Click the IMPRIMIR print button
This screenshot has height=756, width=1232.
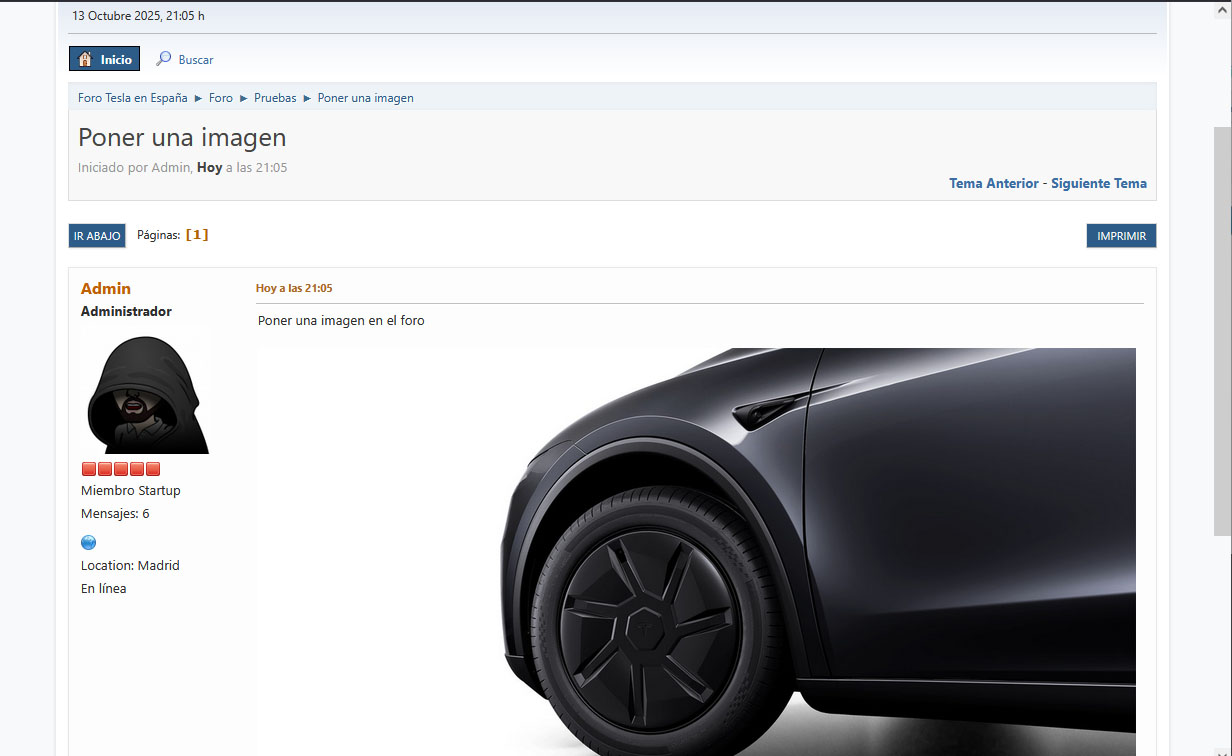tap(1121, 236)
